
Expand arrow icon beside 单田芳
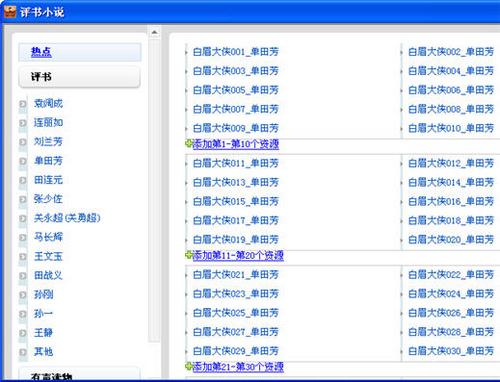point(23,161)
